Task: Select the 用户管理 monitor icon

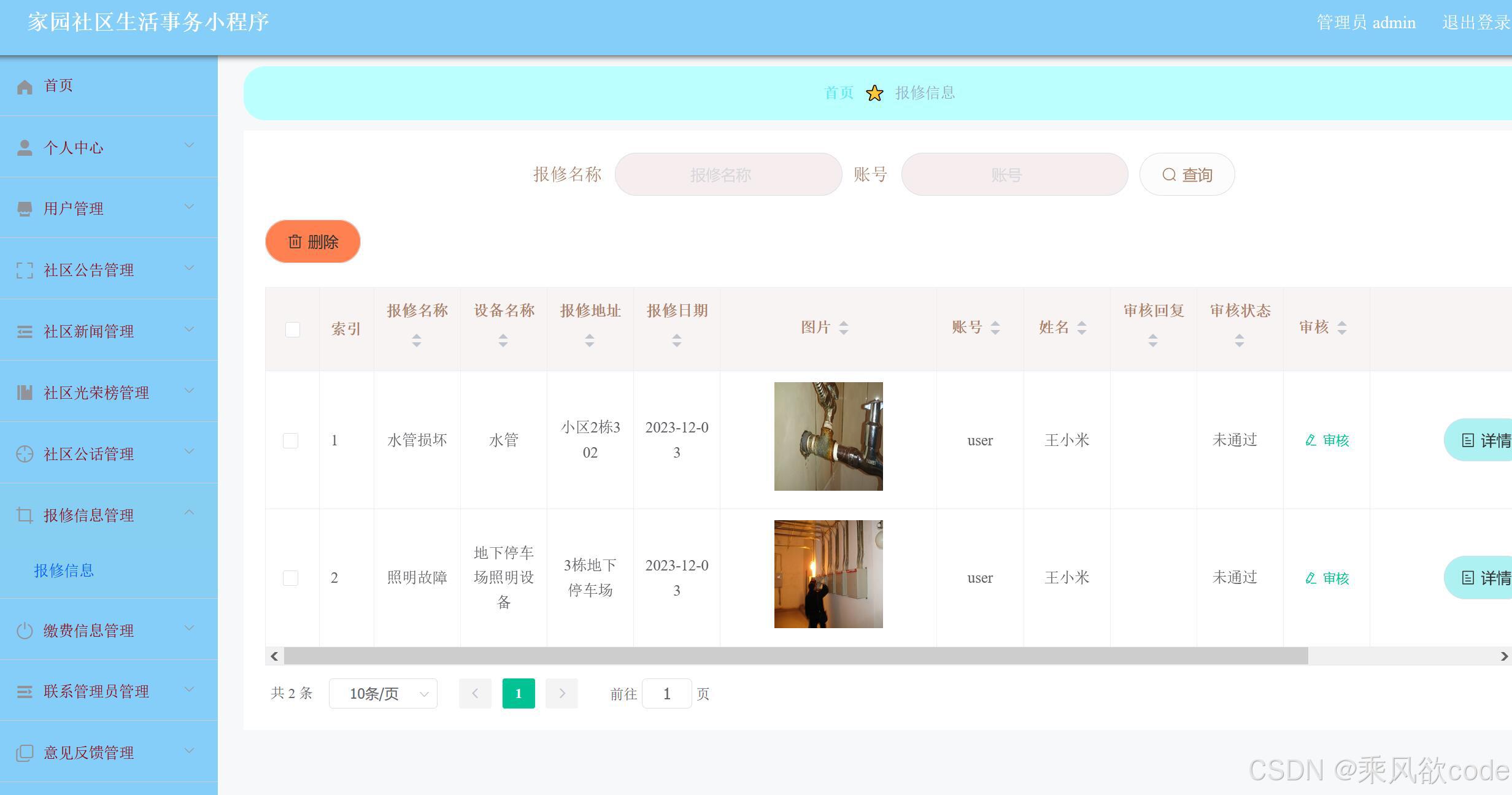Action: [25, 207]
